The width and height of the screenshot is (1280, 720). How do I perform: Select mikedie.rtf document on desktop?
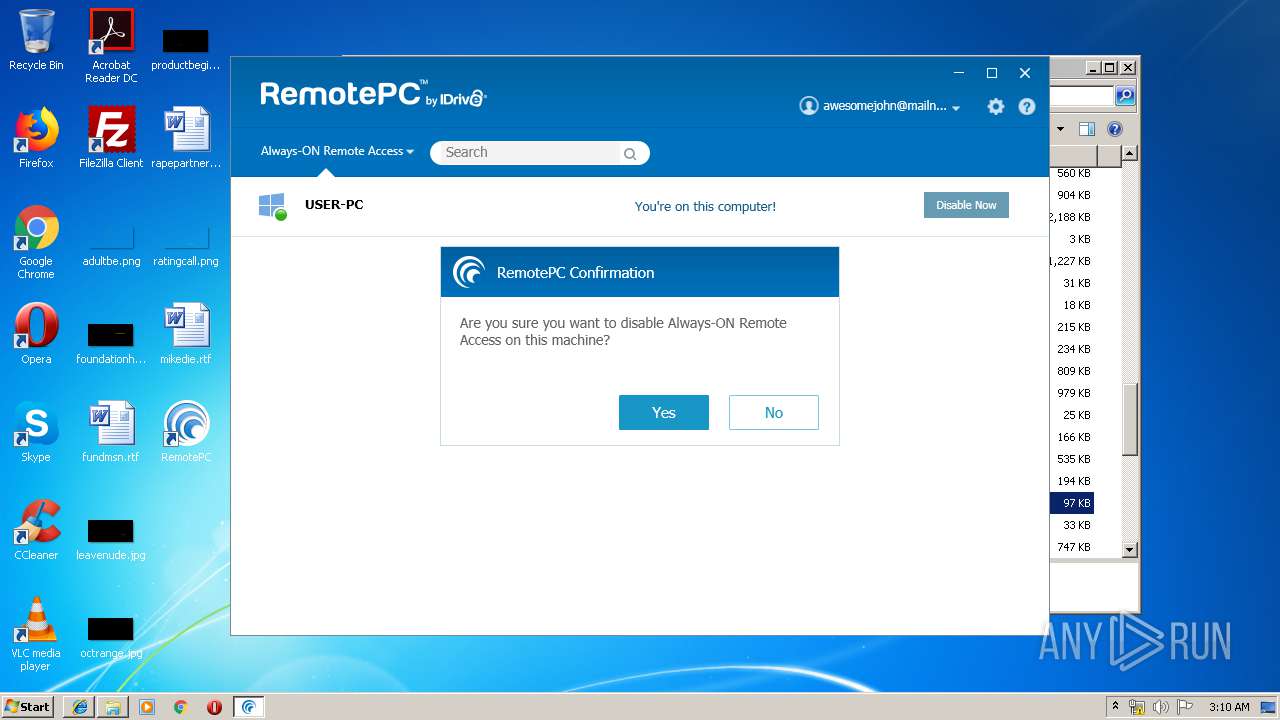coord(186,334)
